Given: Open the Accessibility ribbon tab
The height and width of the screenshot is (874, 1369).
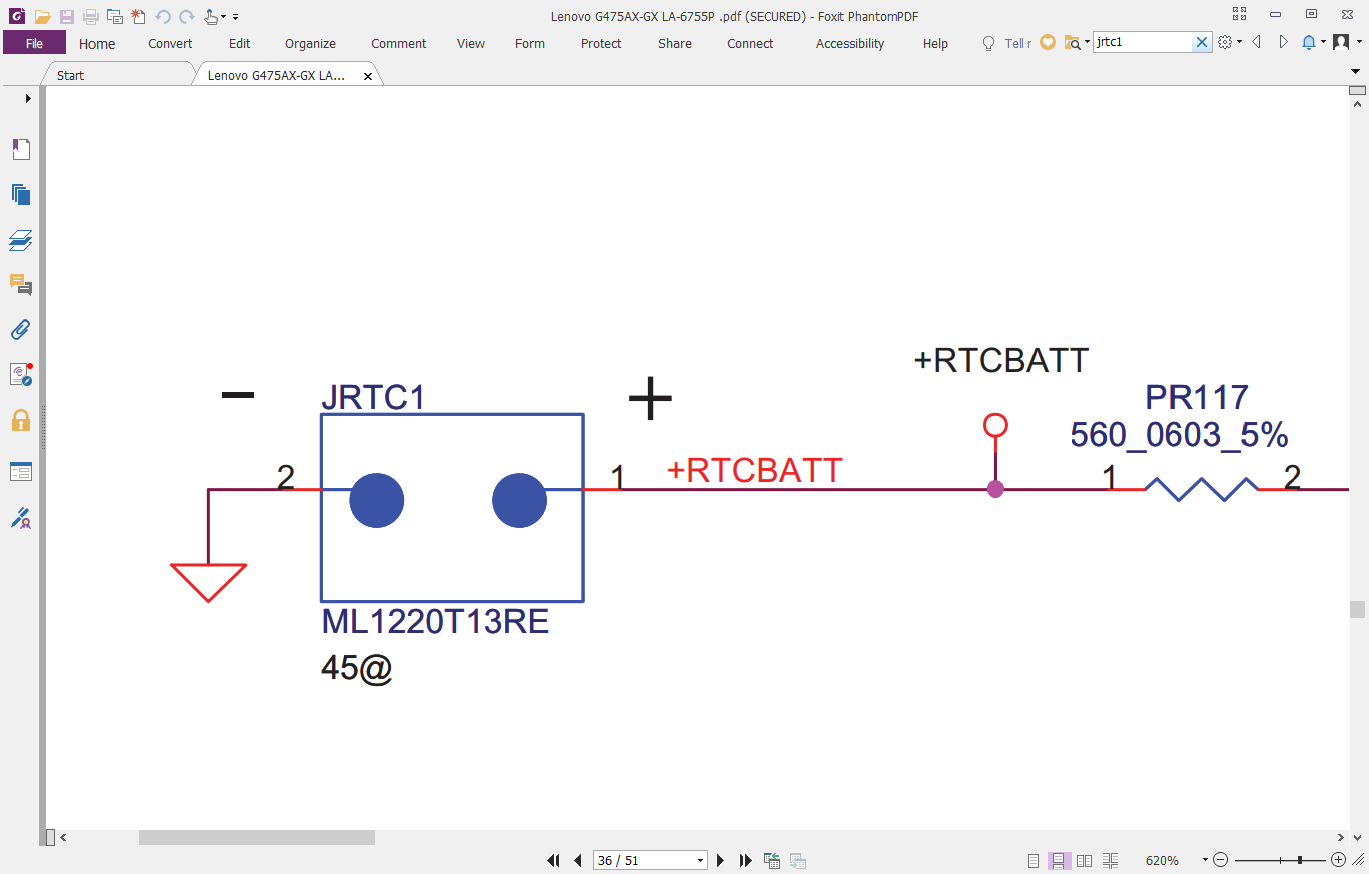Looking at the screenshot, I should (850, 44).
